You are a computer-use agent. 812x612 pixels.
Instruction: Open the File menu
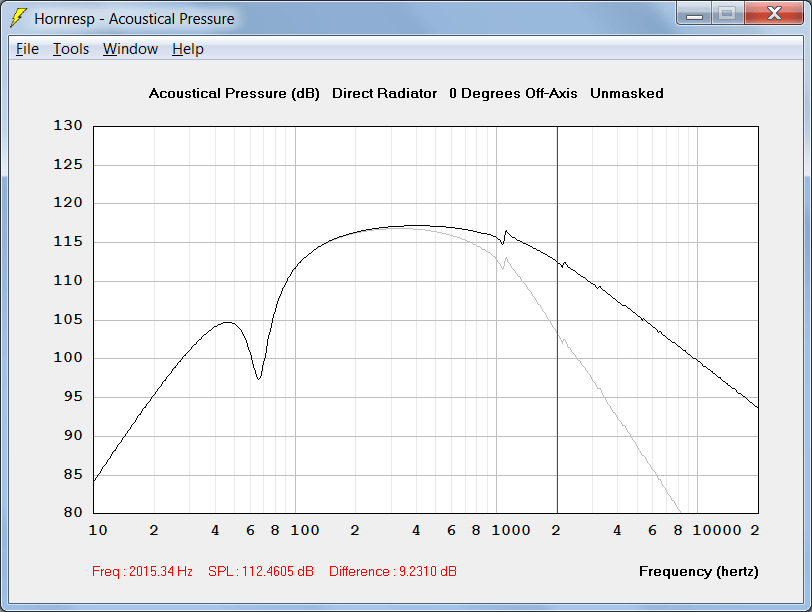point(27,49)
